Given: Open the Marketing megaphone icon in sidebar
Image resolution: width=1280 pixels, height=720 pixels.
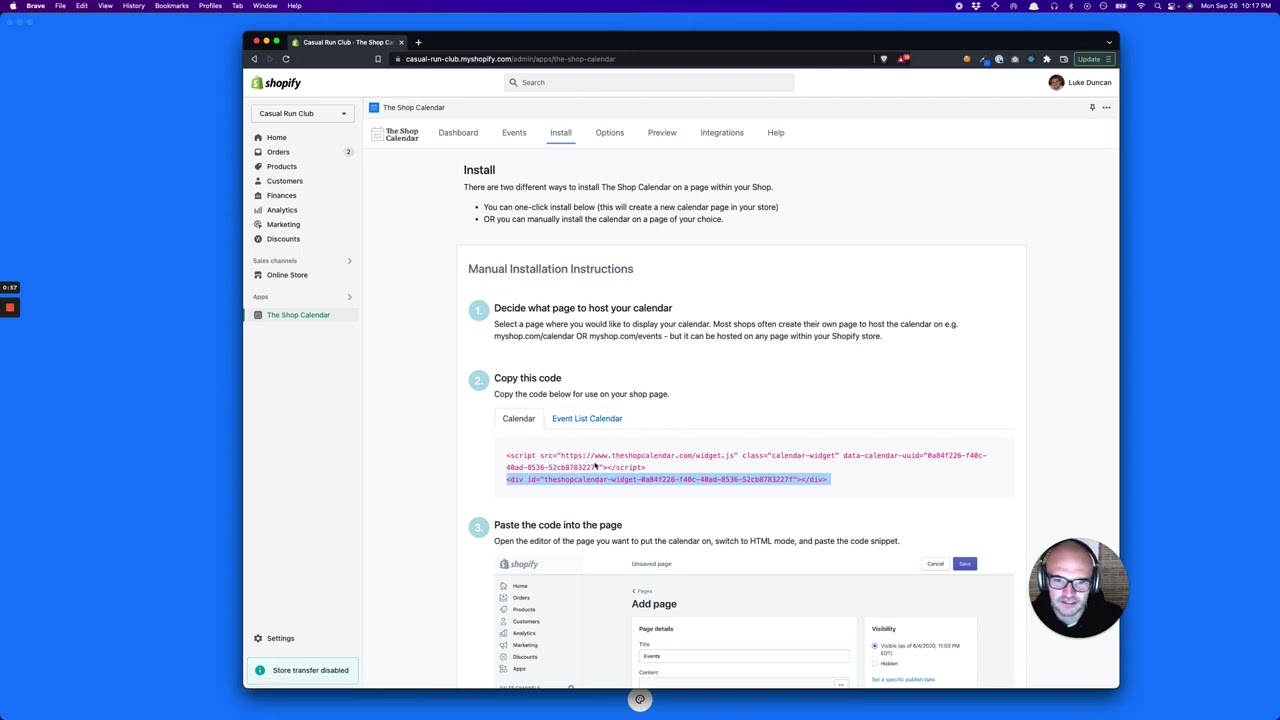Looking at the screenshot, I should (258, 225).
